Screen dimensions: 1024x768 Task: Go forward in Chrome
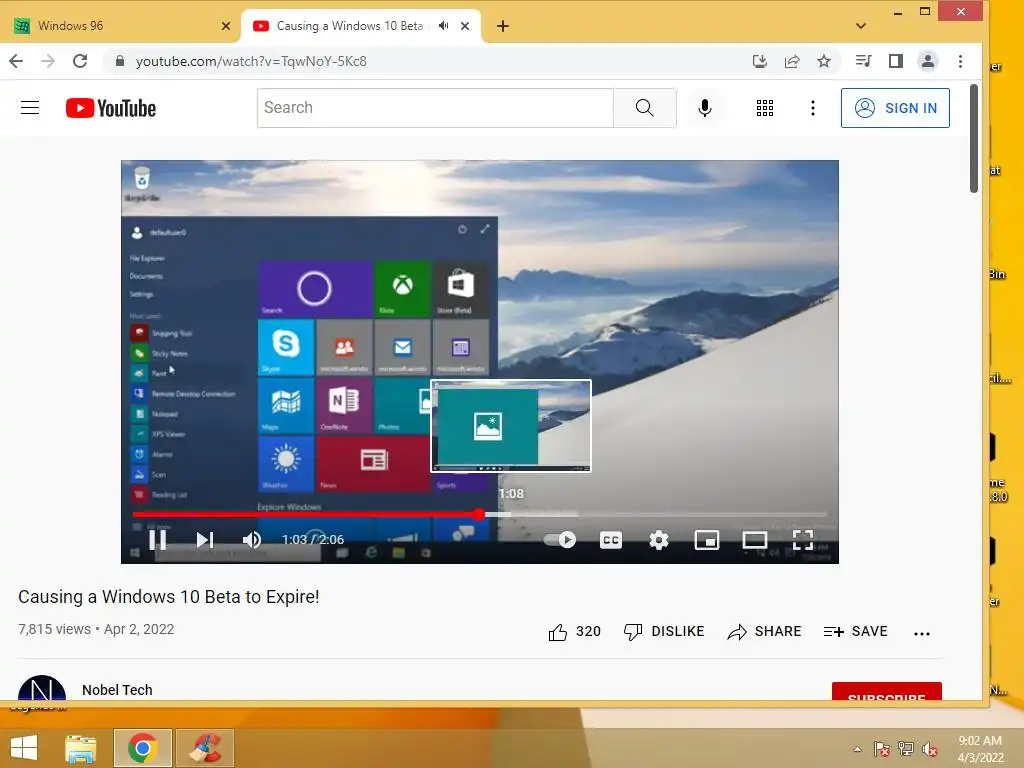pos(48,61)
